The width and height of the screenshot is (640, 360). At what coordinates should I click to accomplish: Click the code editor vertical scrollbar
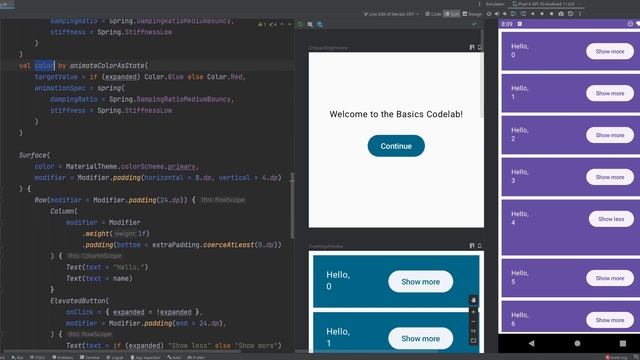coord(292,205)
